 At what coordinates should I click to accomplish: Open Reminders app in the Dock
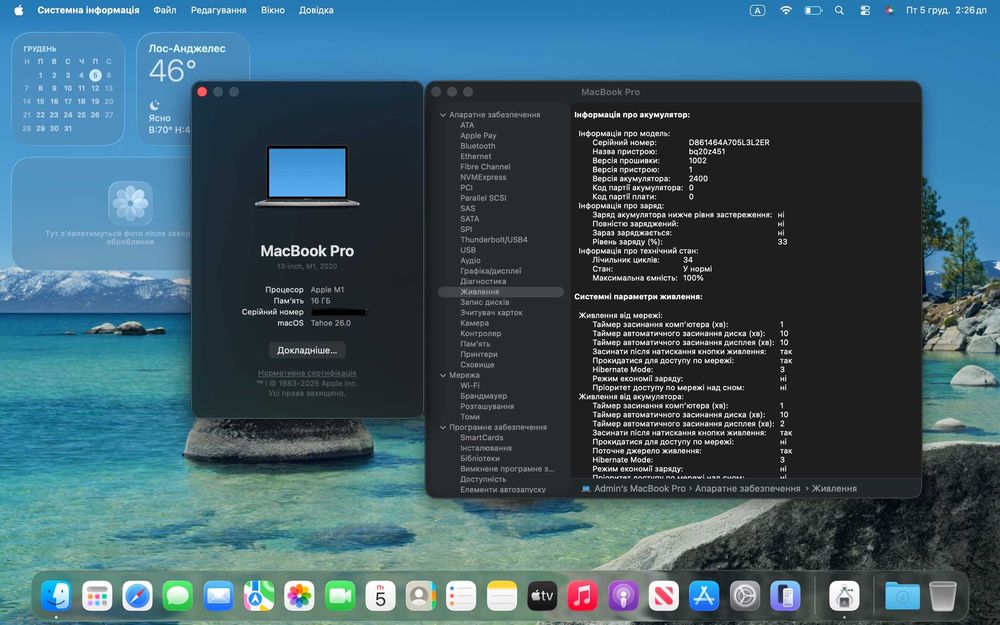(x=461, y=596)
